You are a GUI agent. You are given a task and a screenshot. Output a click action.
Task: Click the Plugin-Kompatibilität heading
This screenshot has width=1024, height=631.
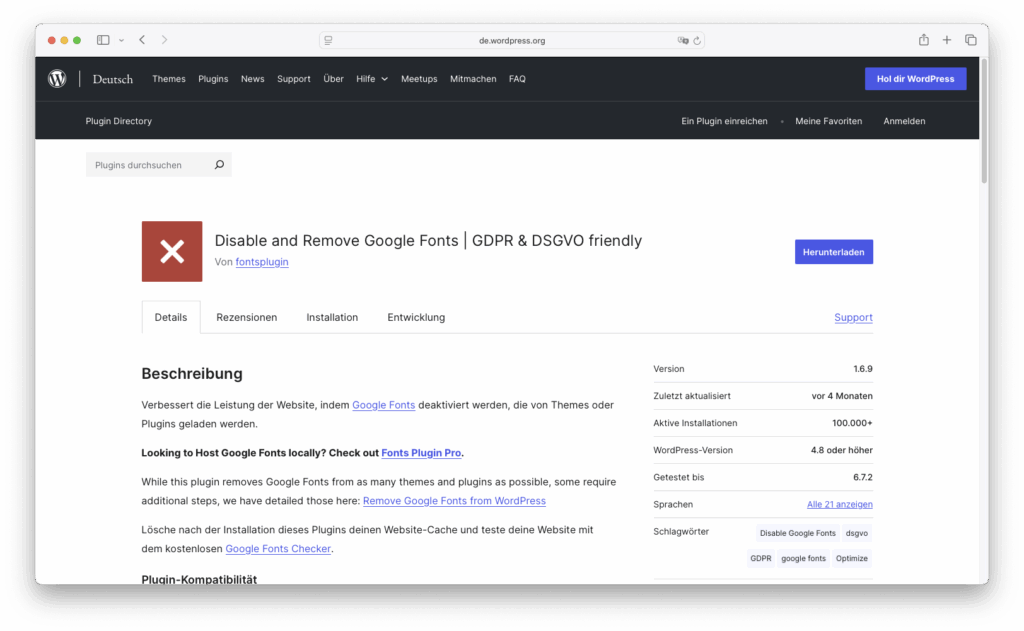199,579
